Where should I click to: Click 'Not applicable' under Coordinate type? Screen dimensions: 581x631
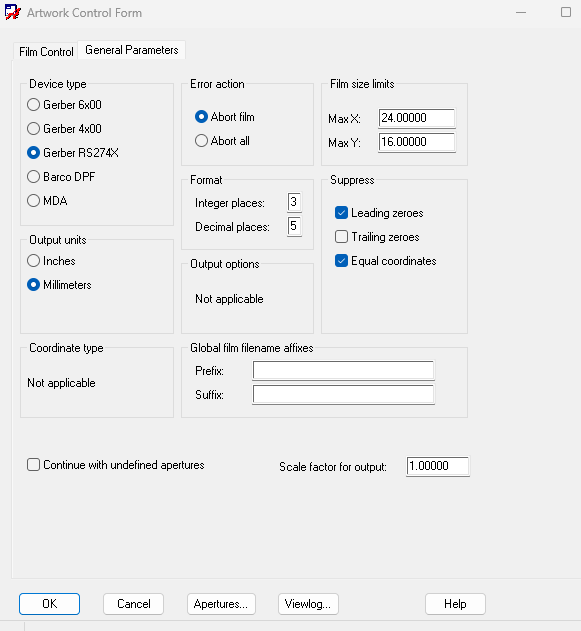(61, 383)
